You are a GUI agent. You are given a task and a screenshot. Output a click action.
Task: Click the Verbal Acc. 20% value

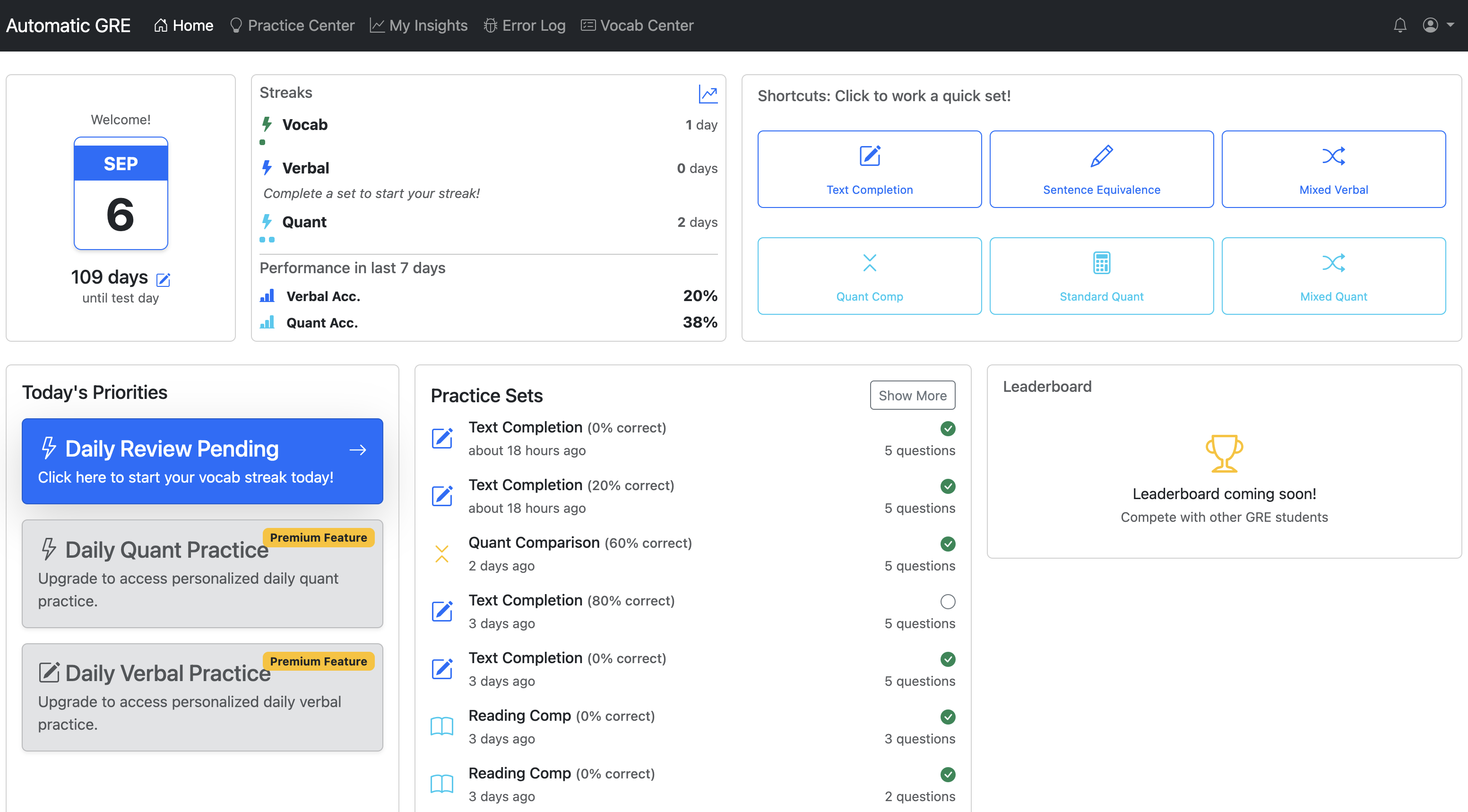pos(700,295)
